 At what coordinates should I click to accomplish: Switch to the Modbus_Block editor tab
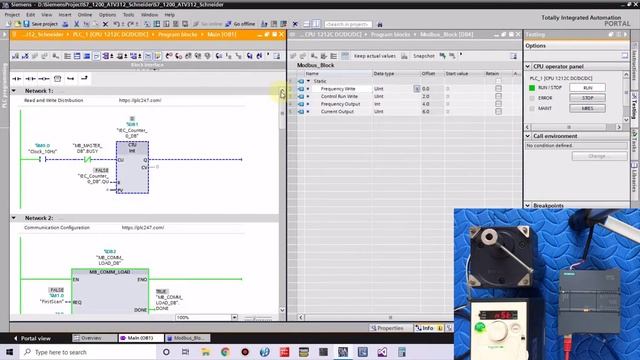[x=188, y=338]
